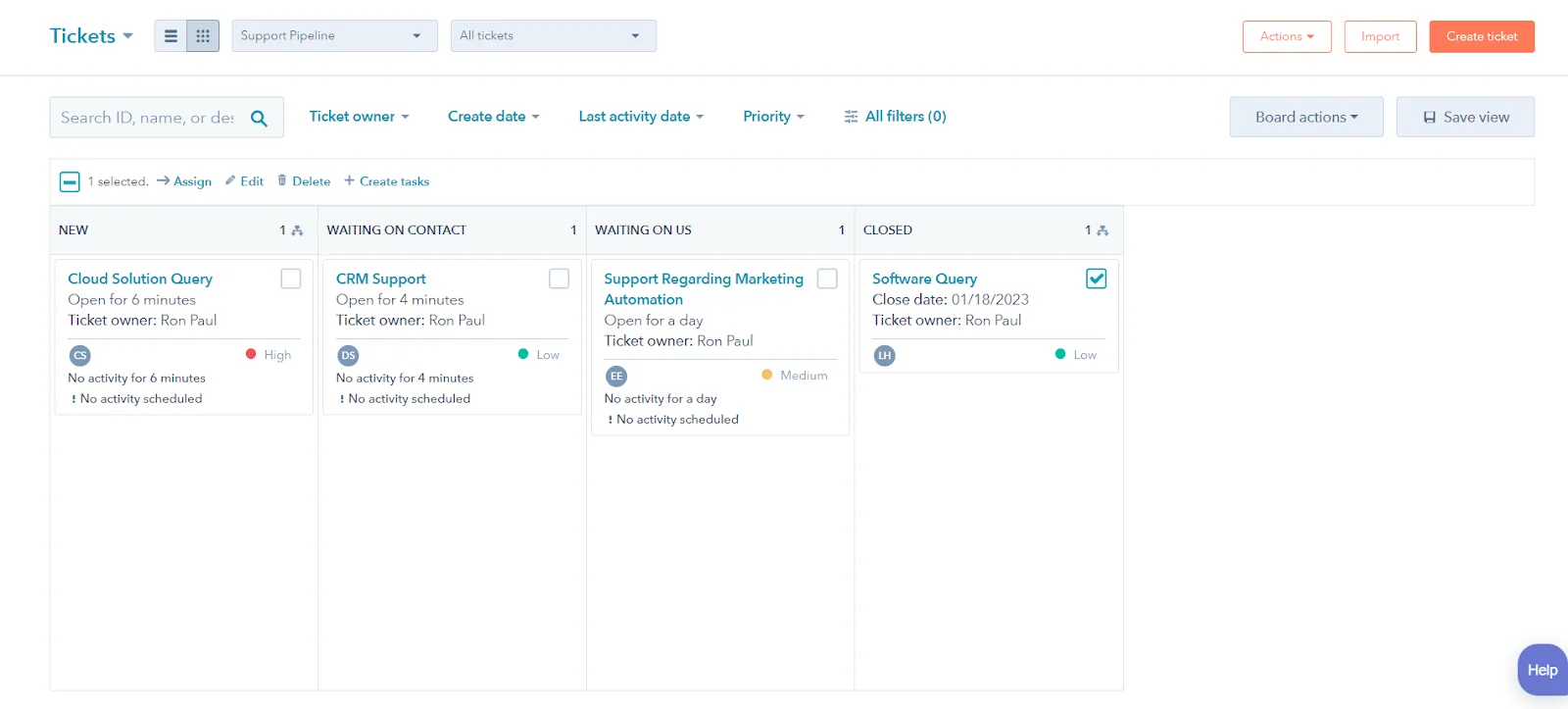The height and width of the screenshot is (709, 1568).
Task: Select the CRM Support ticket checkbox
Action: point(559,279)
